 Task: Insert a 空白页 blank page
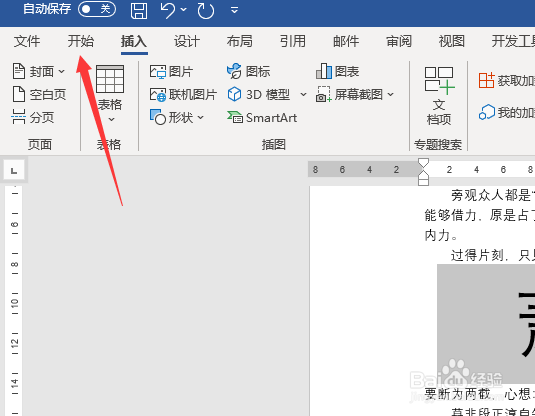click(x=39, y=94)
